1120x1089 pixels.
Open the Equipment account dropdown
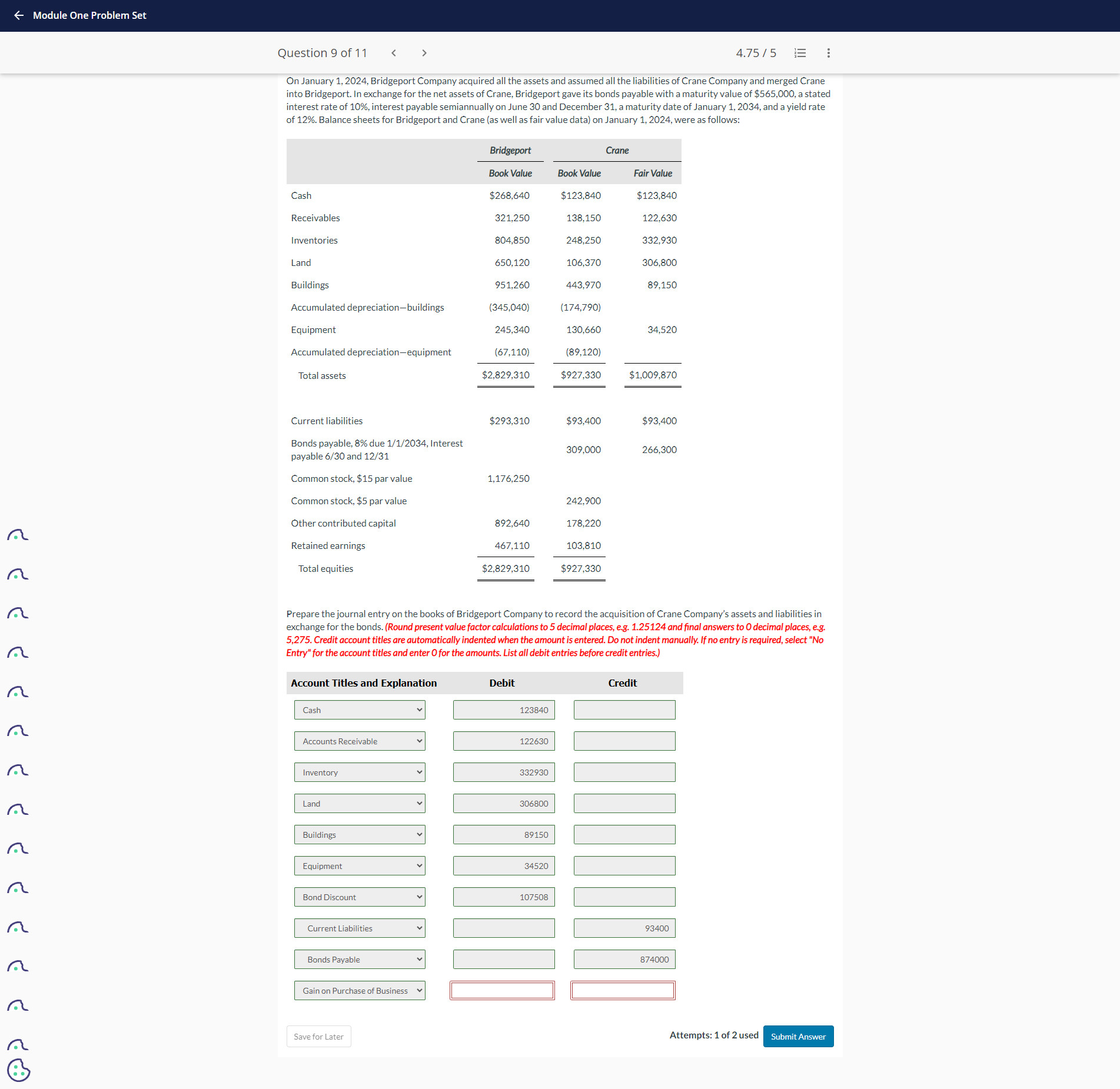(360, 866)
